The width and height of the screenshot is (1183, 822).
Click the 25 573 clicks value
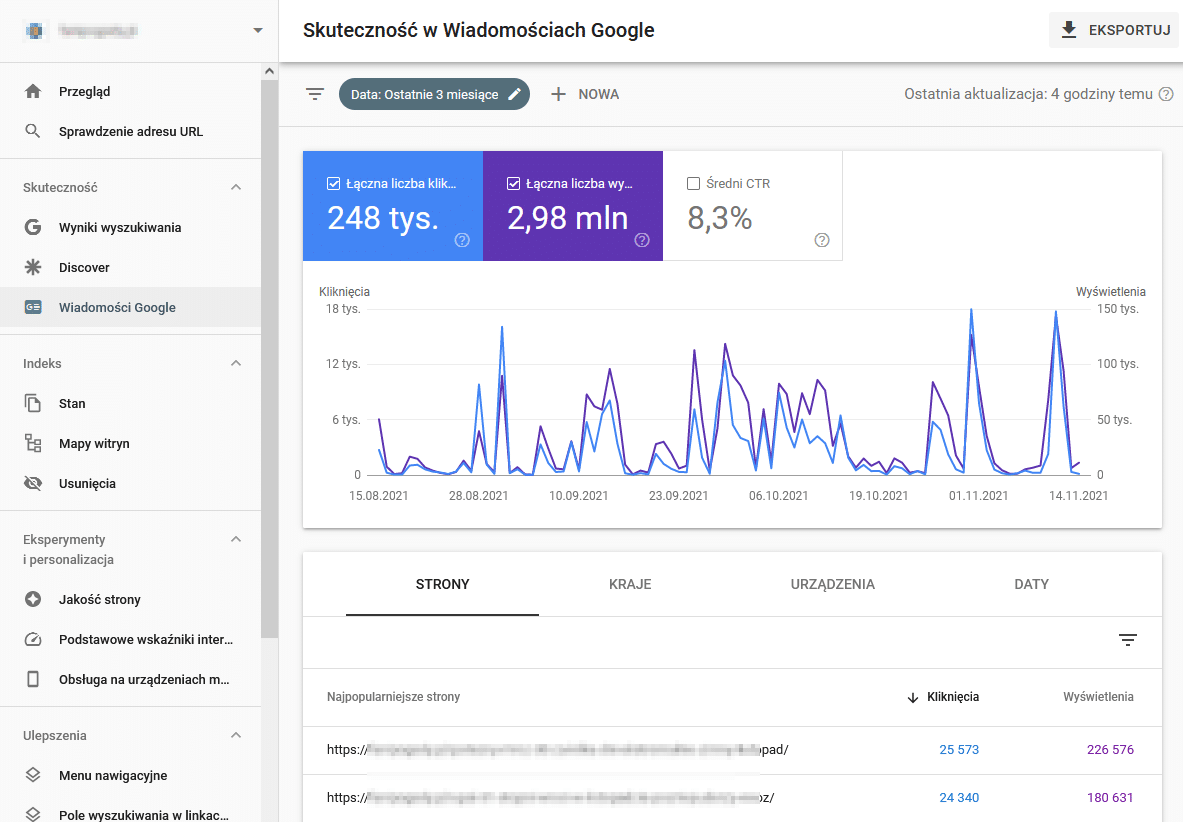click(x=959, y=750)
